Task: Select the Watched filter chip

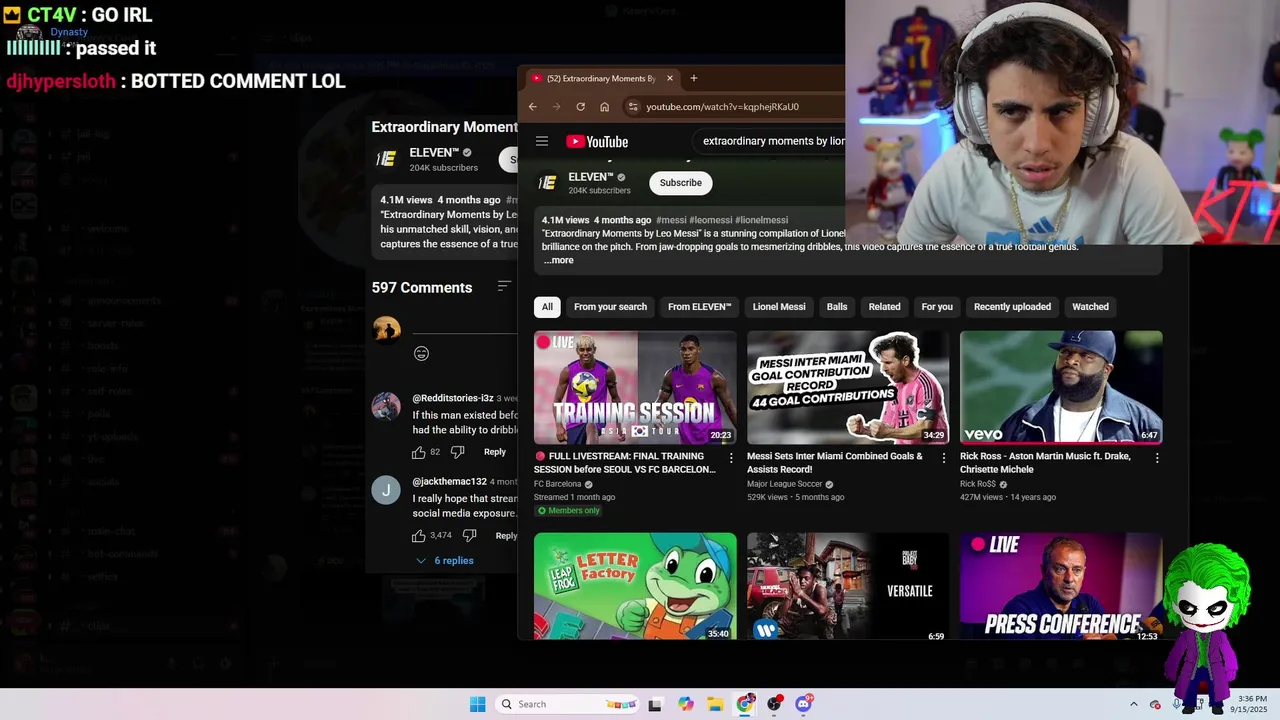Action: [x=1090, y=307]
